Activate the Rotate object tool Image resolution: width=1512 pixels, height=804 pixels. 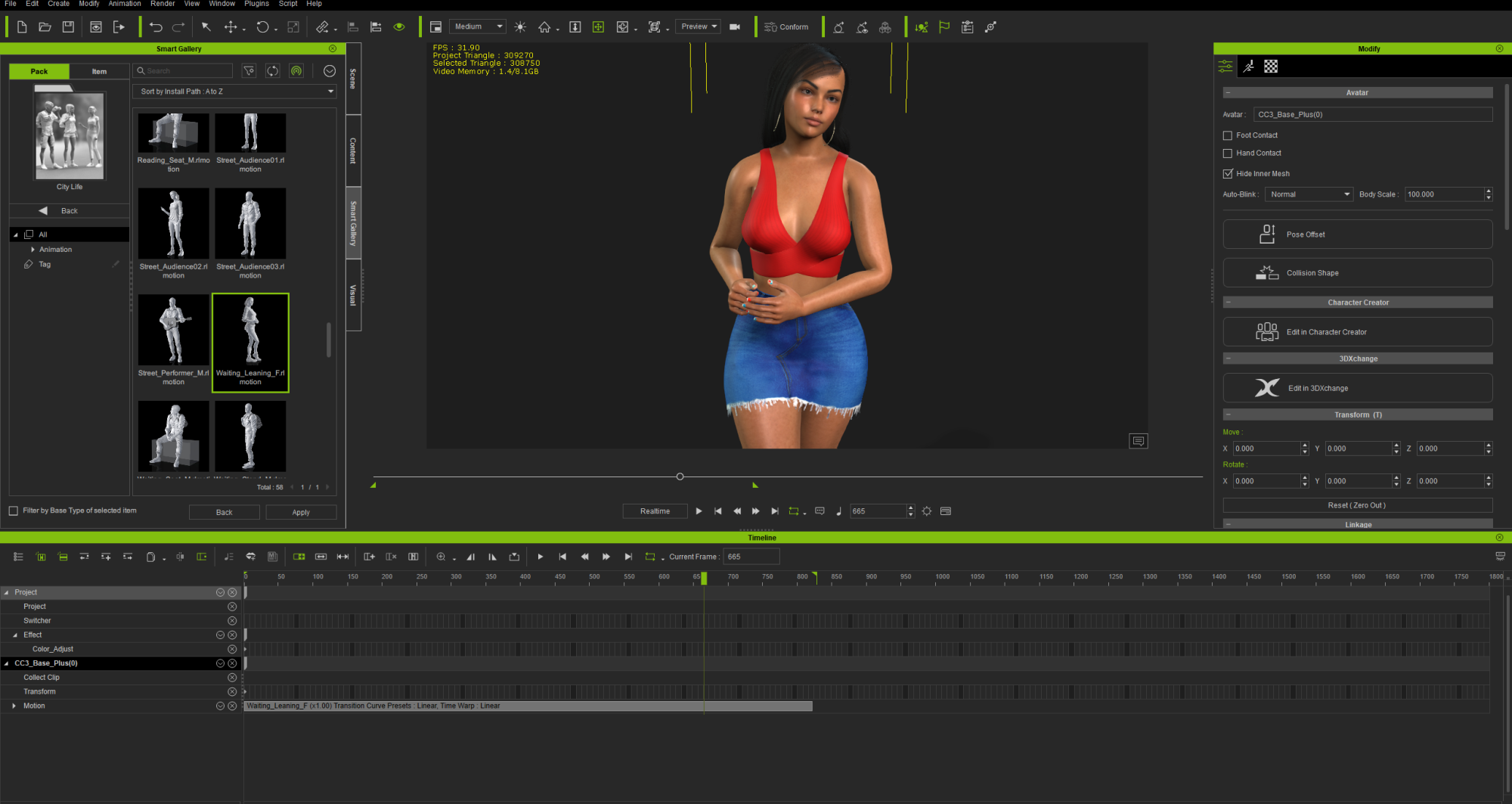[x=262, y=27]
